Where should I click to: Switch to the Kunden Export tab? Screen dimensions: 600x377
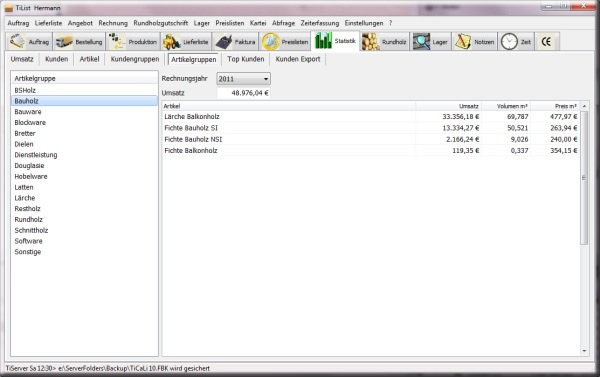(x=298, y=59)
